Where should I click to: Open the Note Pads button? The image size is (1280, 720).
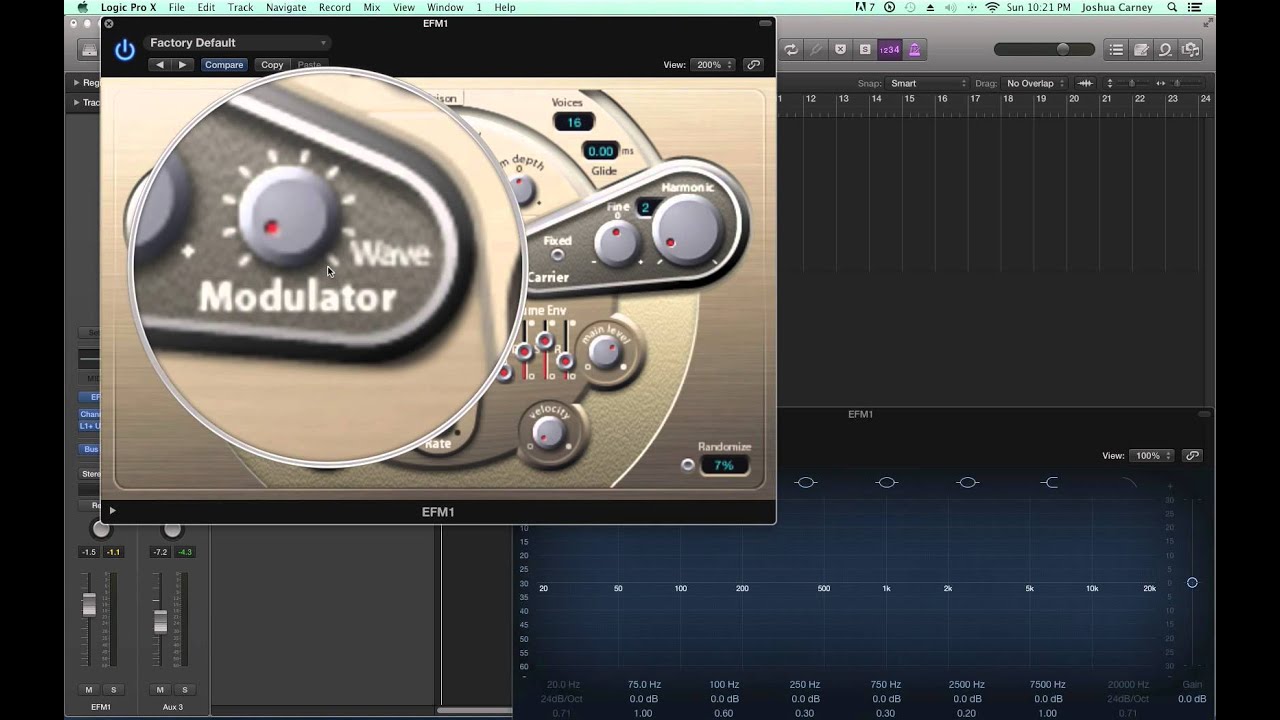[x=1141, y=49]
